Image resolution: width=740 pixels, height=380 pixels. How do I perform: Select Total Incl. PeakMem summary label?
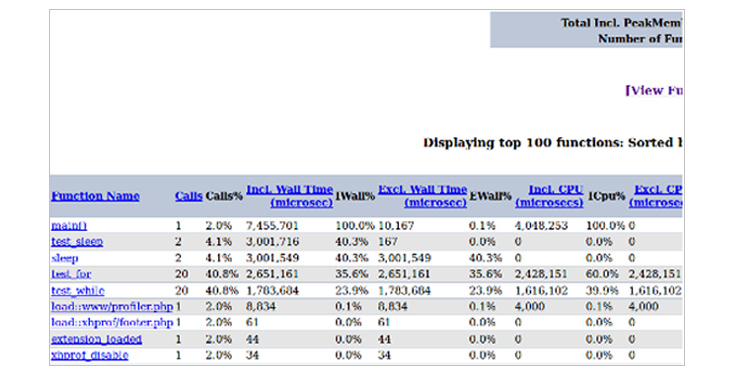622,23
